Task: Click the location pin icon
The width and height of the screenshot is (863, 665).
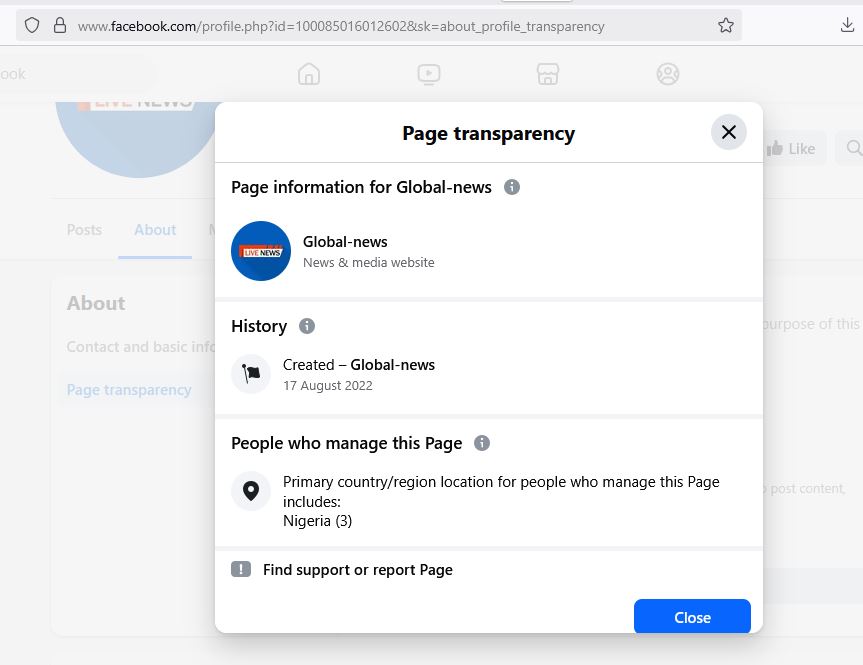Action: click(x=251, y=490)
